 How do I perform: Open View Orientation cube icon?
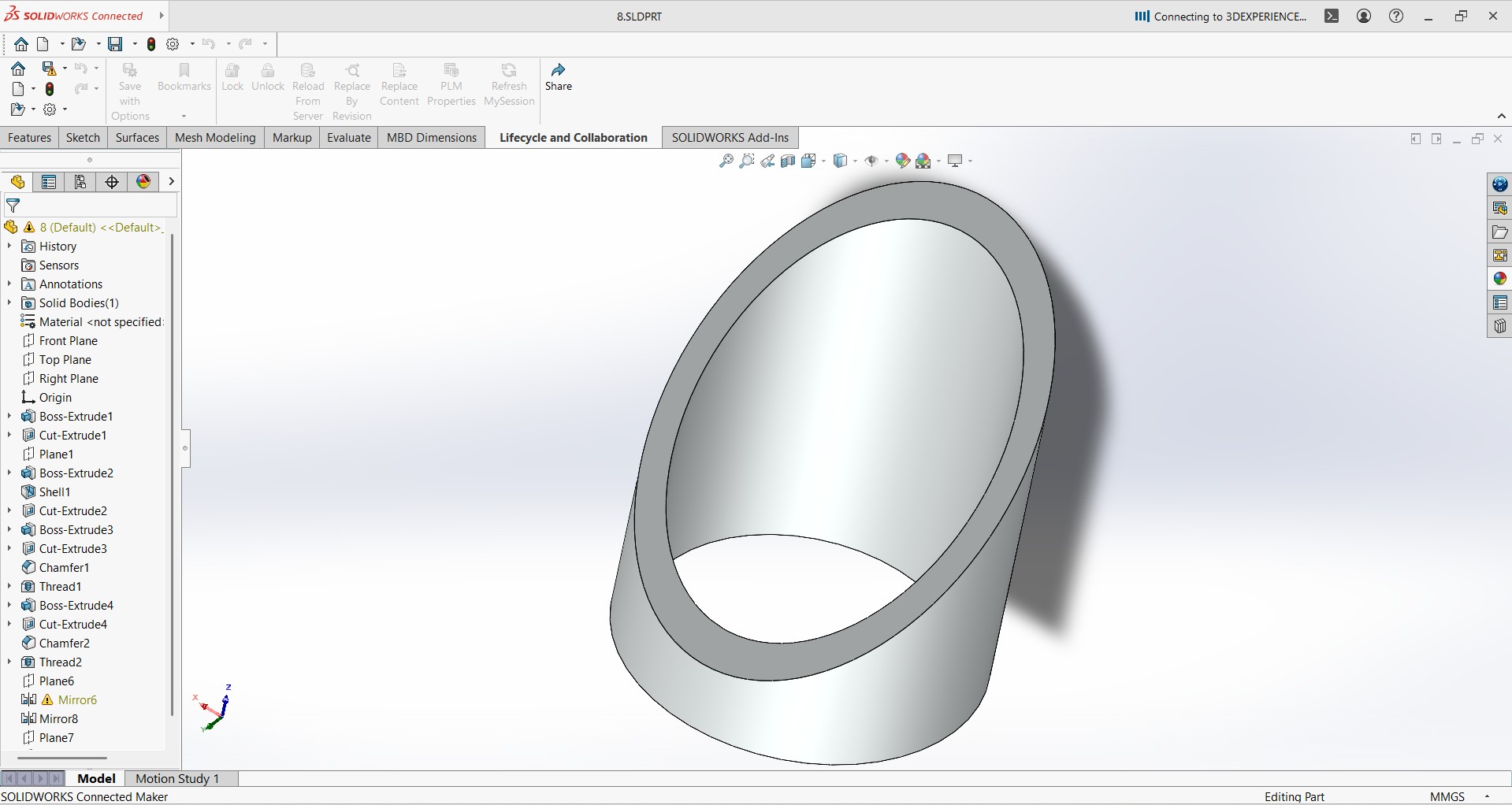click(x=808, y=161)
